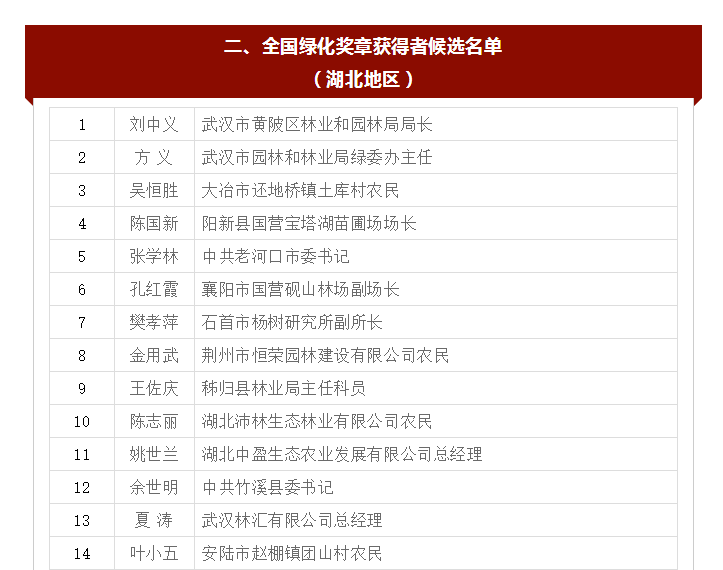Click row number 10 in the table

[x=82, y=422]
